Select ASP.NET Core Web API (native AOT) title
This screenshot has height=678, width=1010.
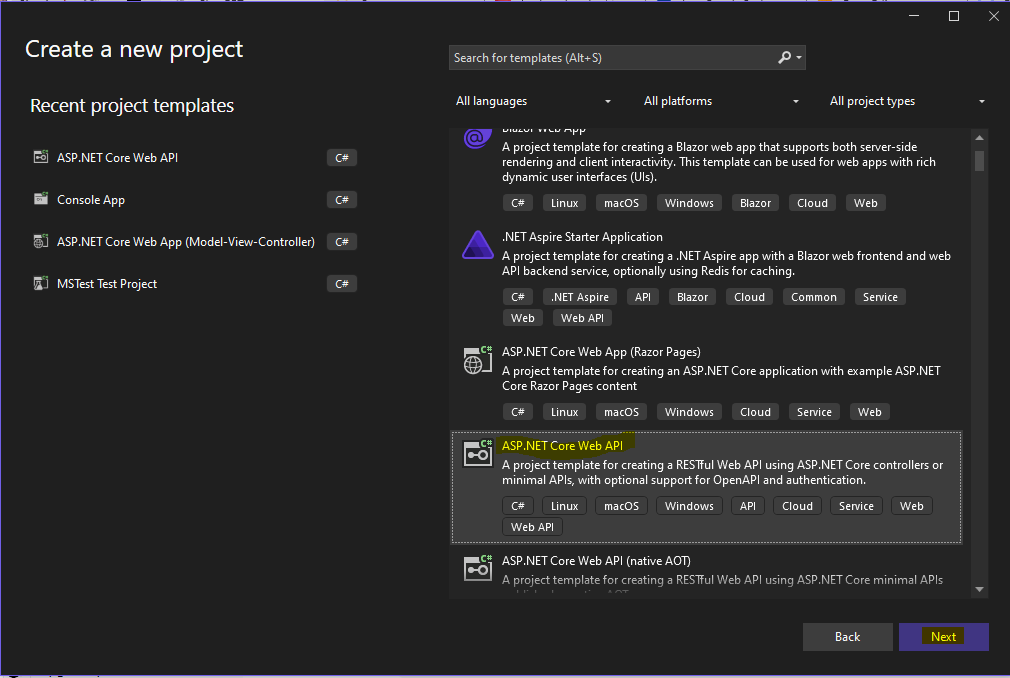[596, 561]
